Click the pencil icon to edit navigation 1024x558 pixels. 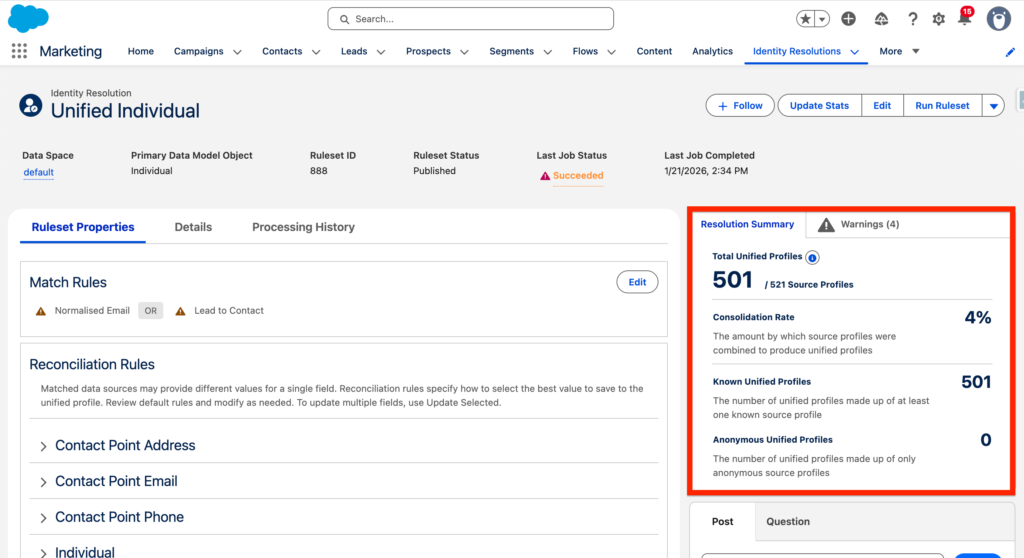pos(1010,52)
